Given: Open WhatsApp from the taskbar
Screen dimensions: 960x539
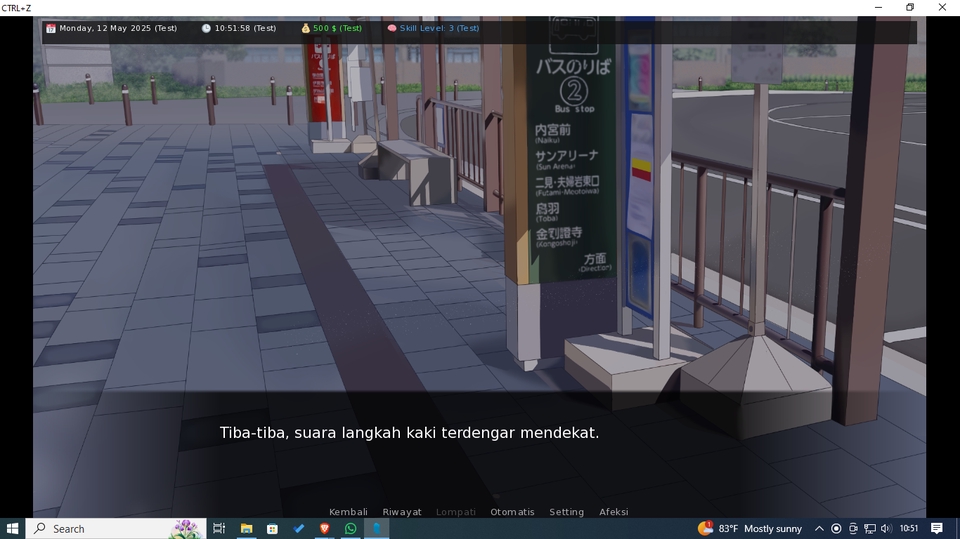Looking at the screenshot, I should 351,529.
